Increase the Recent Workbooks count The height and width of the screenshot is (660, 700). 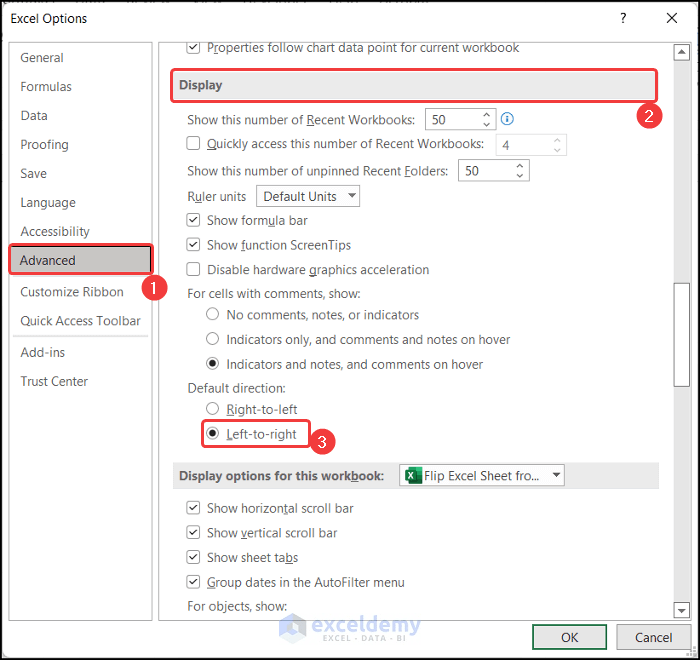coord(487,114)
